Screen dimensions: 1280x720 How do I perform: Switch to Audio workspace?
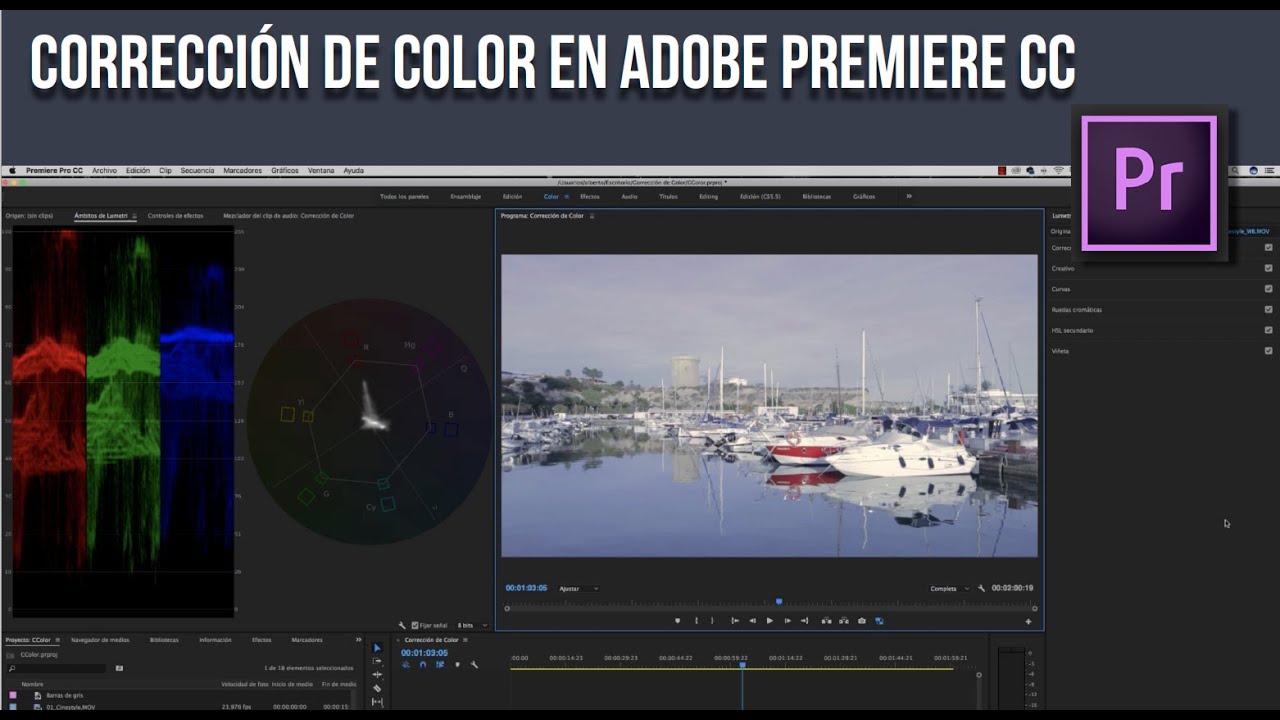tap(629, 196)
